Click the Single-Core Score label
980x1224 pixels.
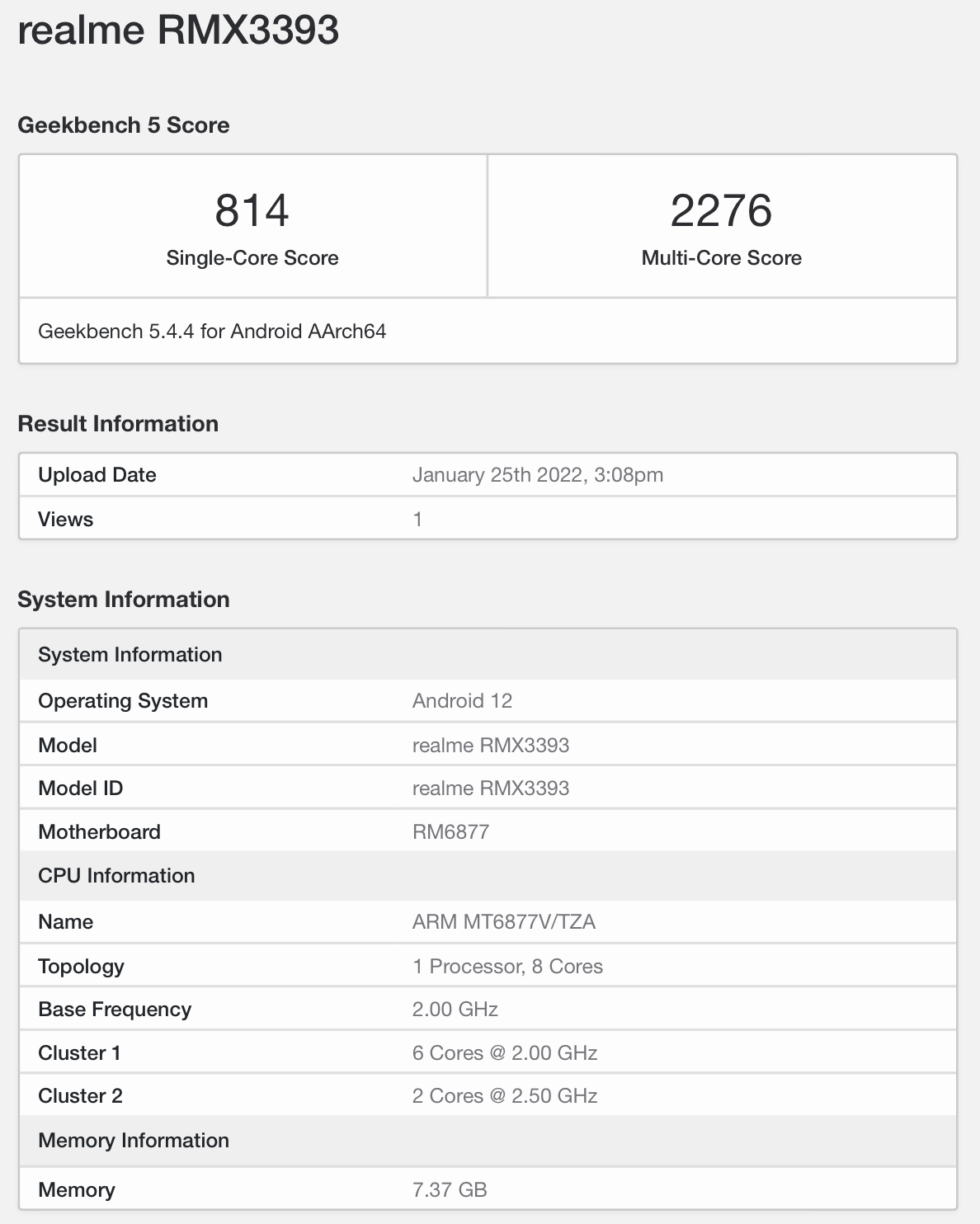coord(252,258)
